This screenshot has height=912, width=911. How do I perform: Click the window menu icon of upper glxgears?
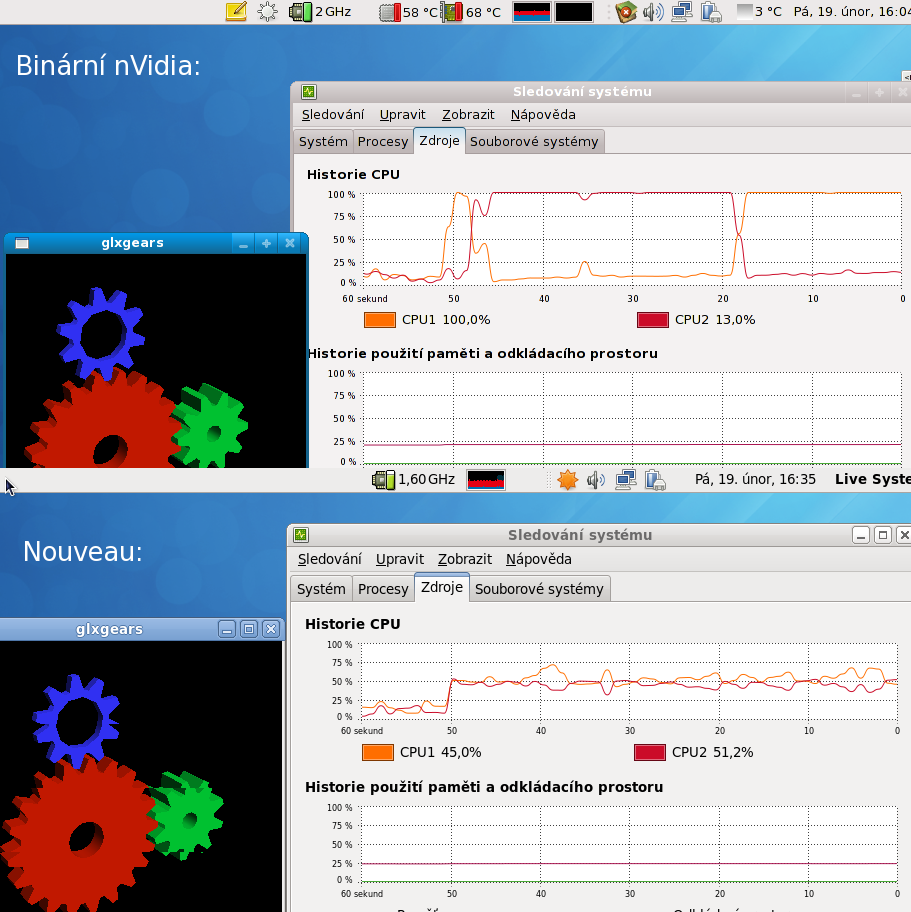(22, 243)
